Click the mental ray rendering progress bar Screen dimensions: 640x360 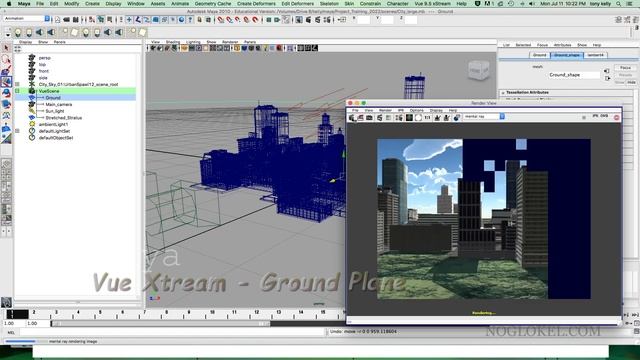pyautogui.click(x=26, y=341)
